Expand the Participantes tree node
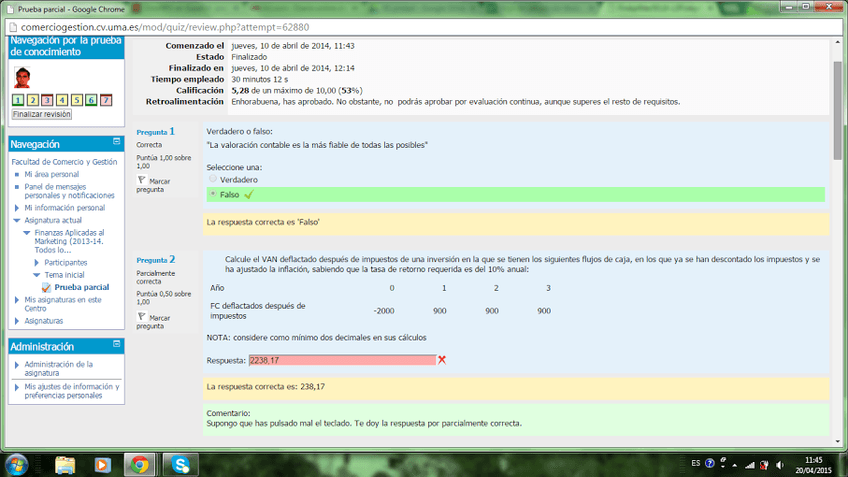Image resolution: width=848 pixels, height=477 pixels. (x=37, y=262)
